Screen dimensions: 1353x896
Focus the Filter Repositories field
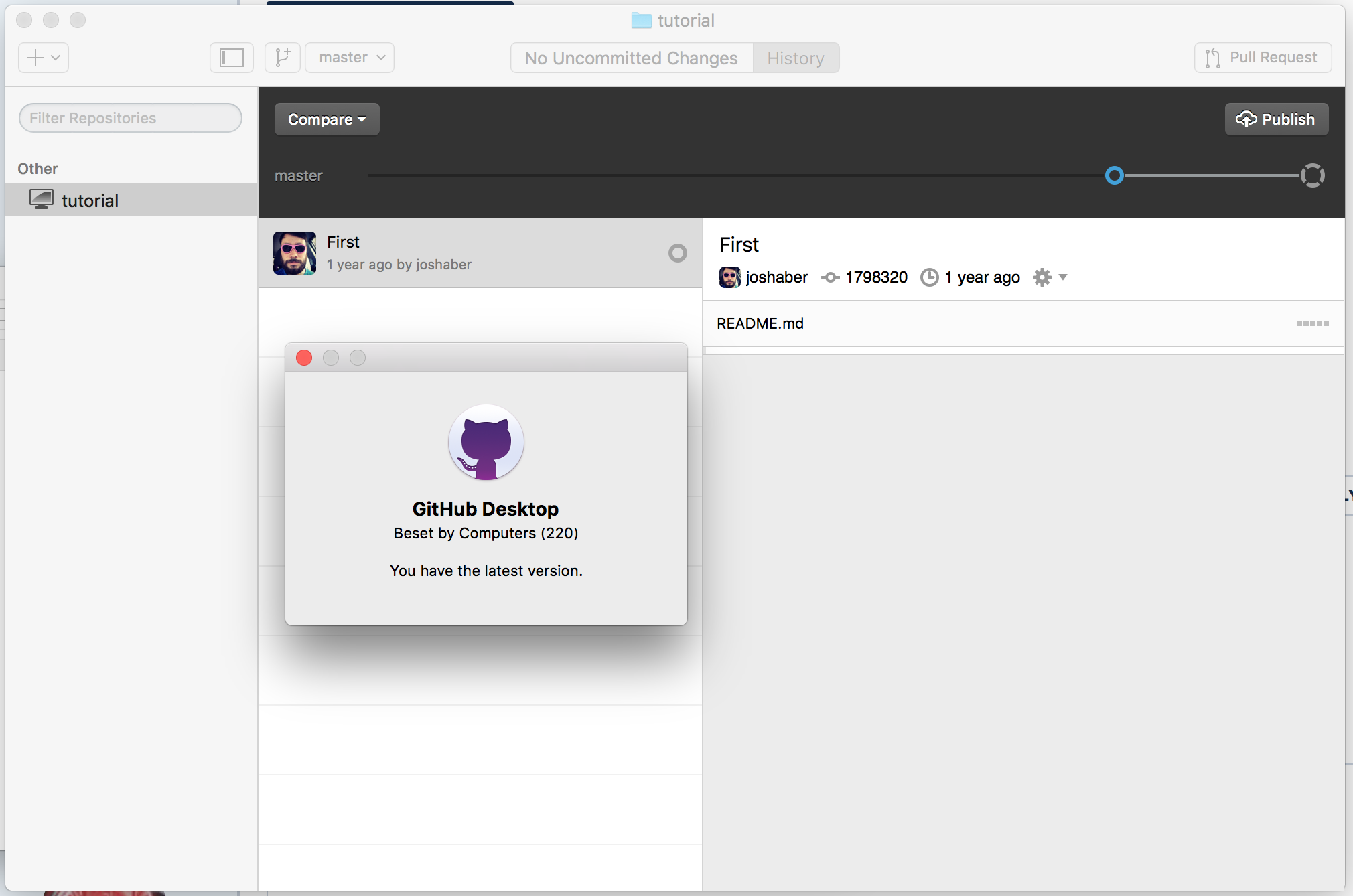click(x=131, y=118)
